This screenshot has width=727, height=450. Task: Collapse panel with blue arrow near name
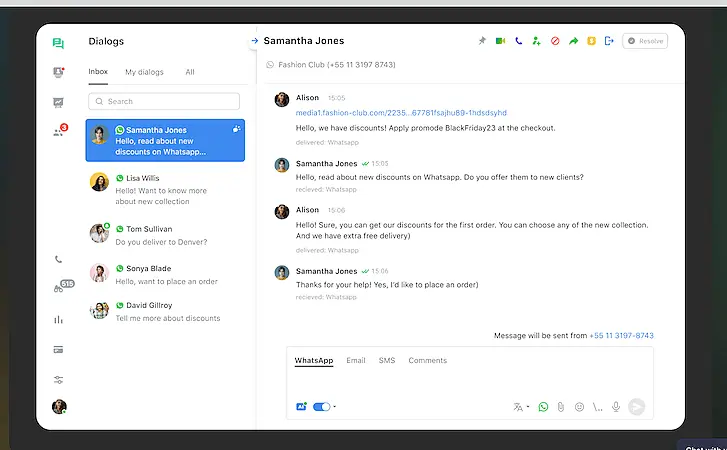[254, 41]
